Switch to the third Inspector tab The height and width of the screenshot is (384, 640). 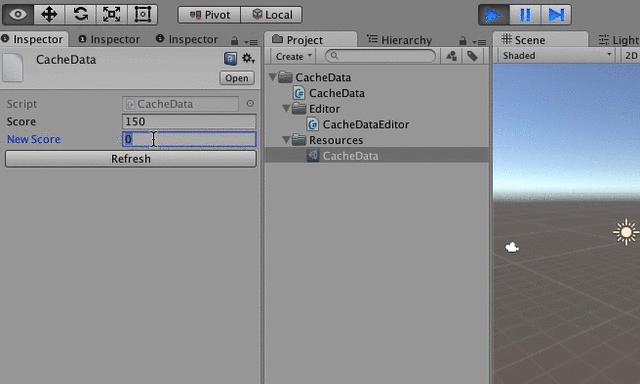187,39
